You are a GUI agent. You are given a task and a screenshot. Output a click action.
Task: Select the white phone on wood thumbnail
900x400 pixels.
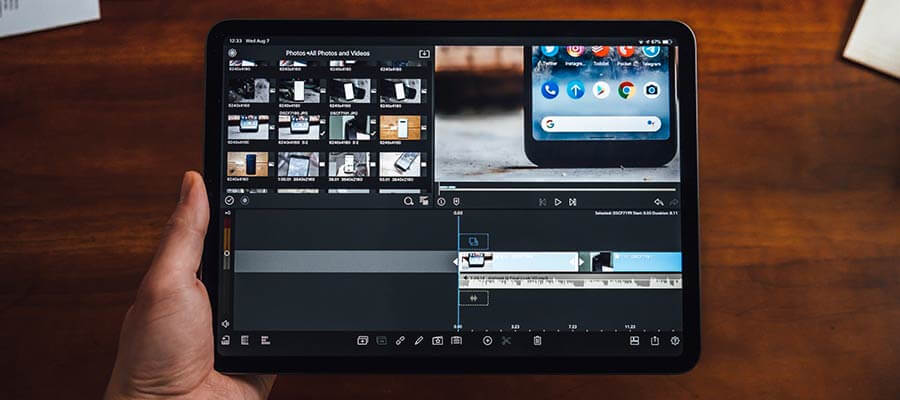400,127
